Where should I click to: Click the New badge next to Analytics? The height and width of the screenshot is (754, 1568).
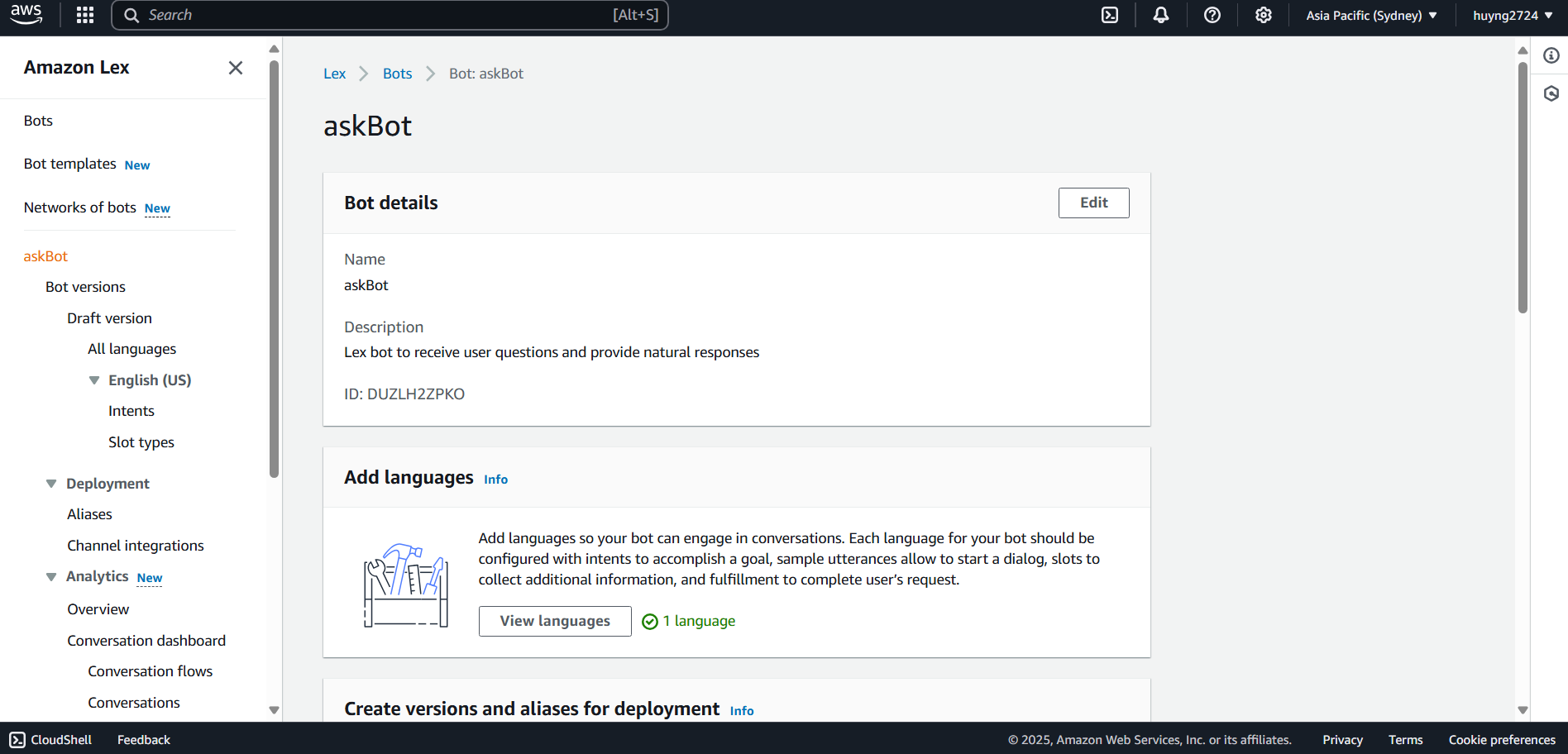(x=150, y=578)
